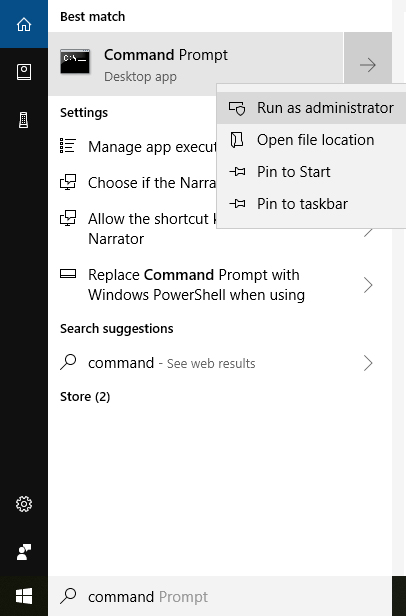Open Manage app execution aliases setting

[132, 147]
